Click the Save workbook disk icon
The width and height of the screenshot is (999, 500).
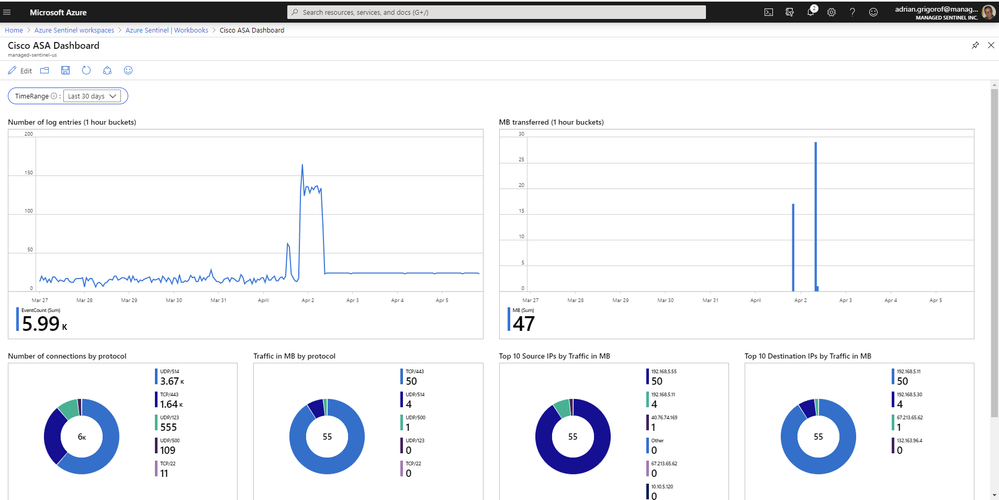coord(65,70)
